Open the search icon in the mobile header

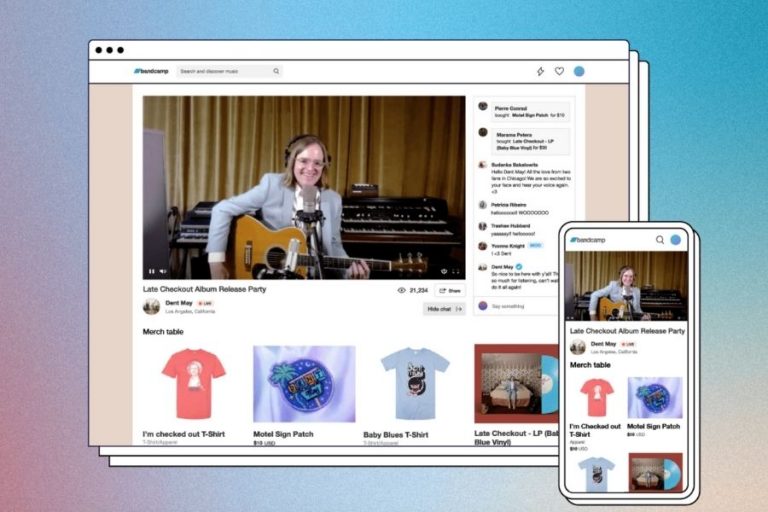pyautogui.click(x=660, y=240)
